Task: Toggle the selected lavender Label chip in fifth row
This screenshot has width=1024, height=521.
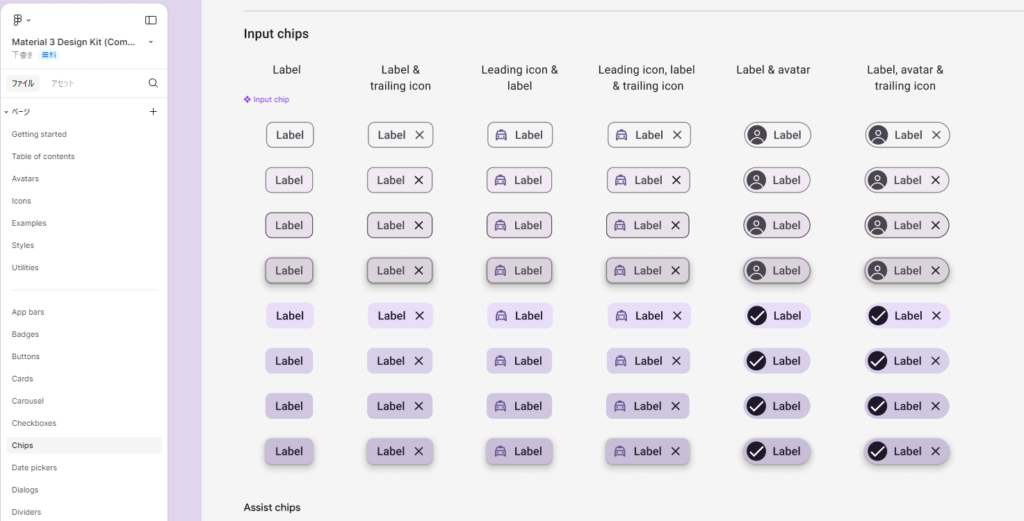Action: (x=289, y=316)
